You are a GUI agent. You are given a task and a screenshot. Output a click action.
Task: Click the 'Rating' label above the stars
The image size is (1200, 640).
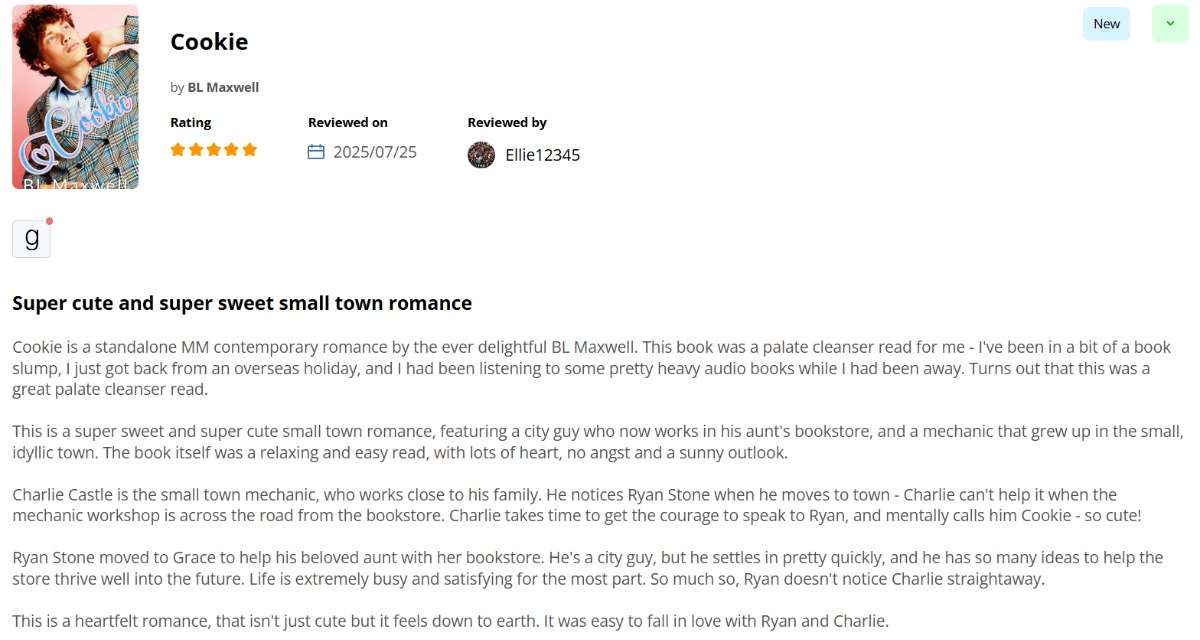coord(190,122)
